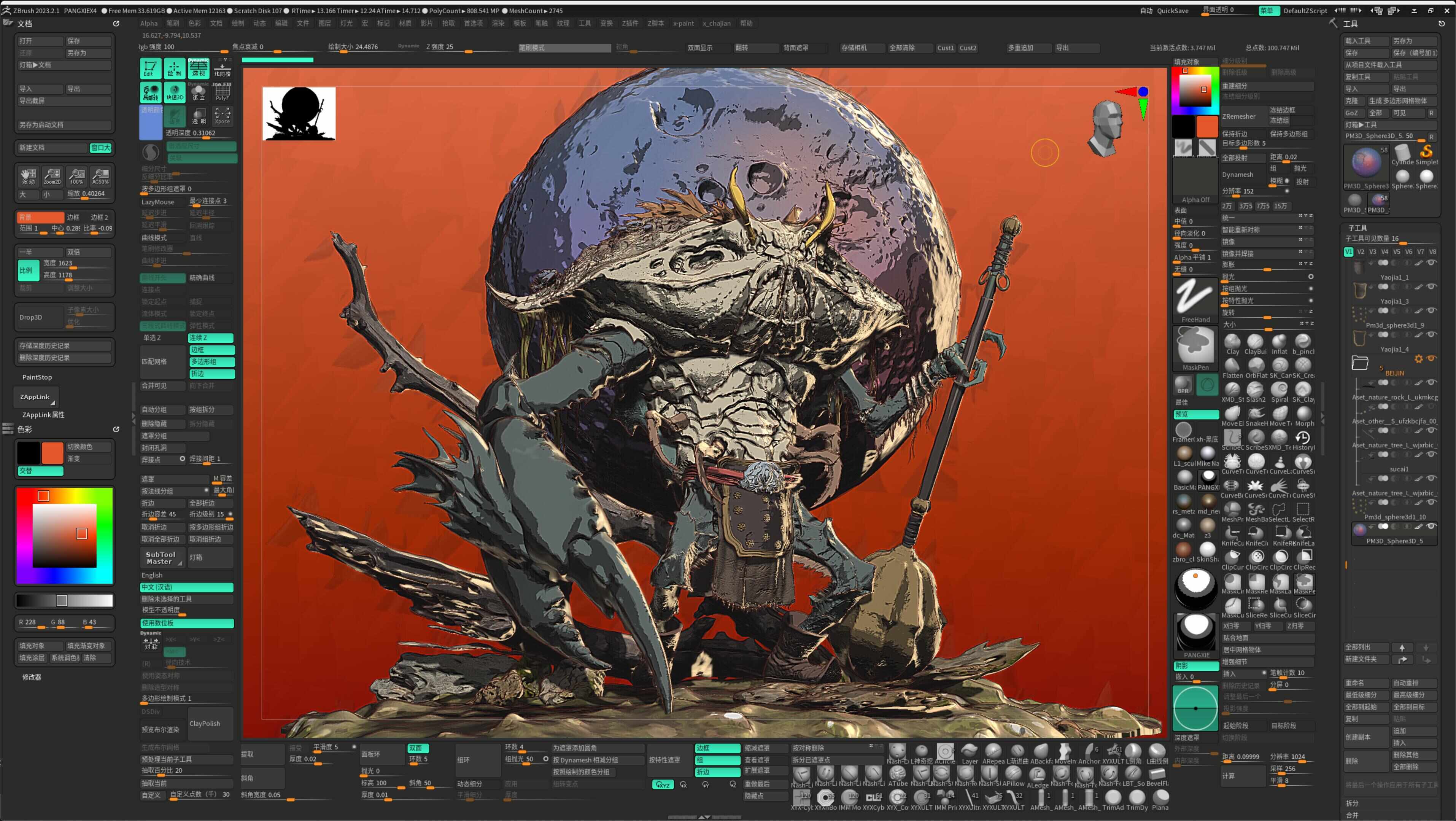Toggle visibility of PM3D_Sphere3D_5 subtool
This screenshot has height=821, width=1456.
tap(1431, 527)
